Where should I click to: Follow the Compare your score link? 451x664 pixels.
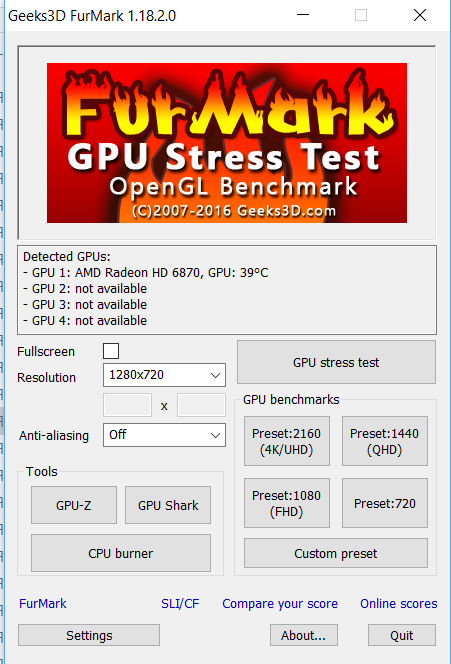(x=280, y=603)
